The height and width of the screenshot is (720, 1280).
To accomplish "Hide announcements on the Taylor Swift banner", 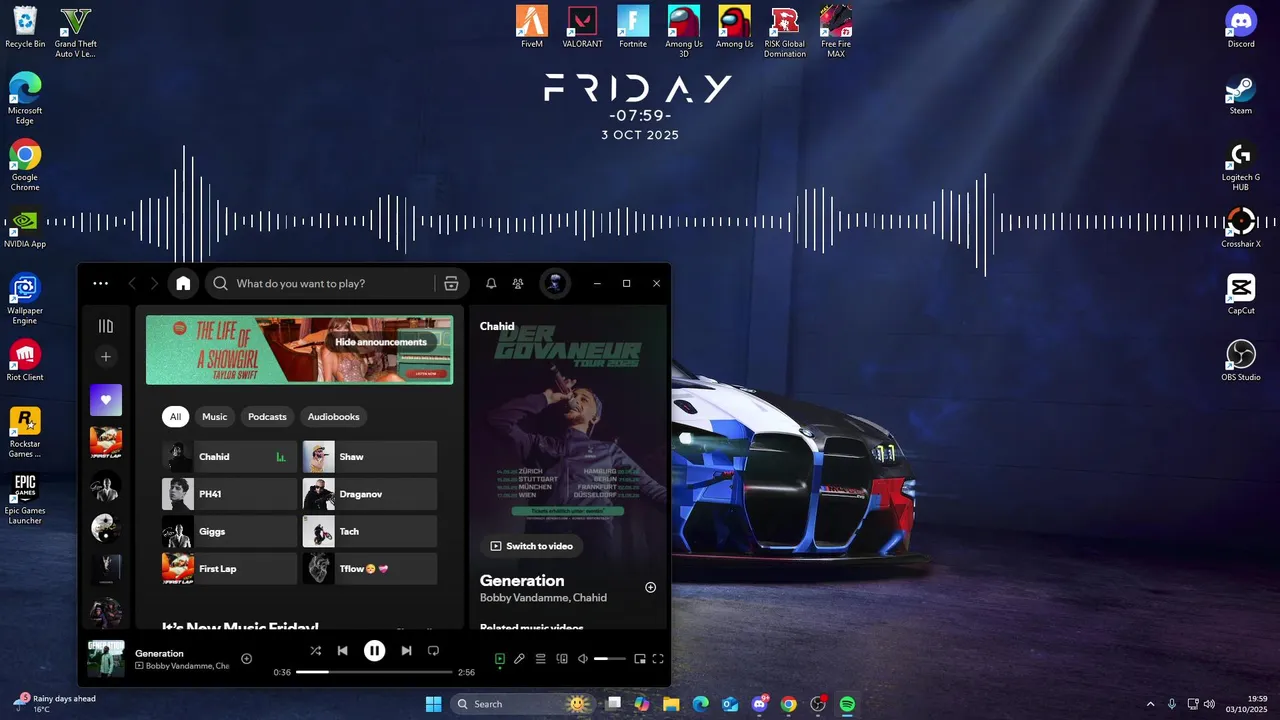I will [380, 342].
